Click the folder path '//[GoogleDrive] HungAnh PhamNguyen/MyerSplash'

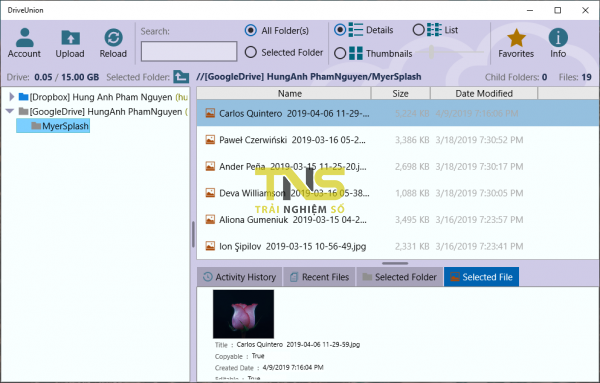click(308, 77)
